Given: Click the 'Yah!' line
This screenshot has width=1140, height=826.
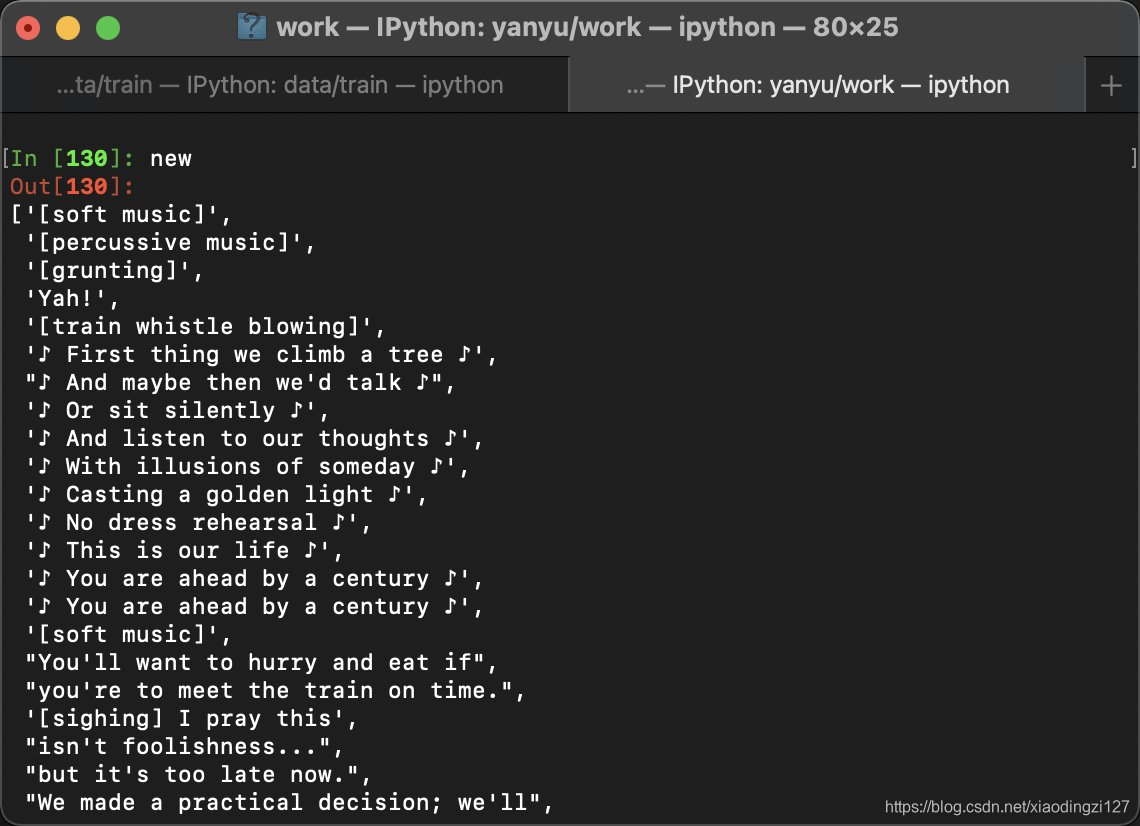Looking at the screenshot, I should (x=72, y=299).
